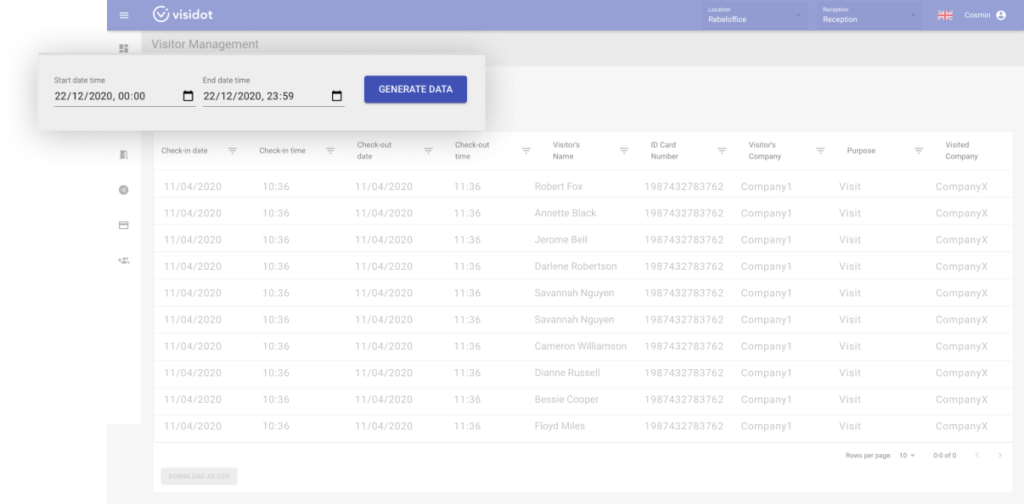Select the round badge icon in the sidebar
The width and height of the screenshot is (1024, 504).
(x=123, y=190)
